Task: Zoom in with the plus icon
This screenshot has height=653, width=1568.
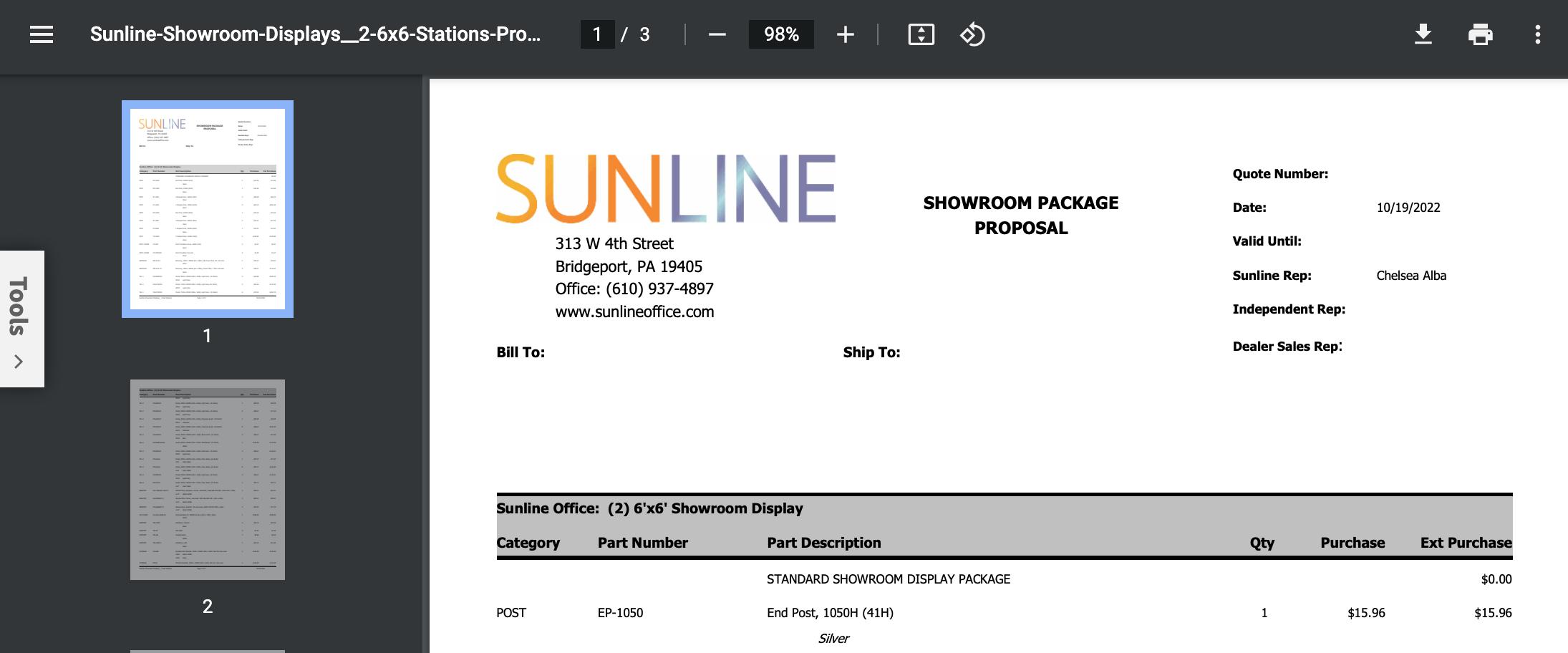Action: pos(845,34)
